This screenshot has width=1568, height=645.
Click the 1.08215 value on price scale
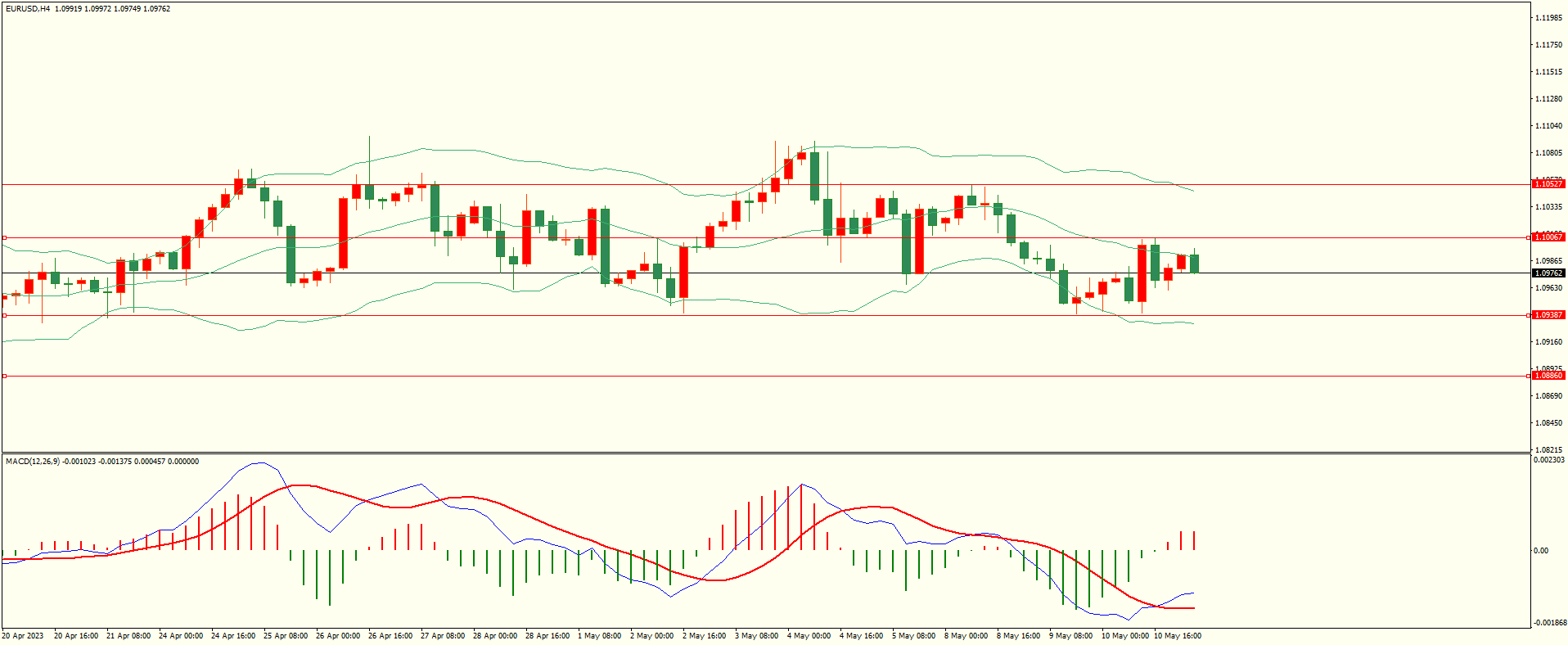1548,450
